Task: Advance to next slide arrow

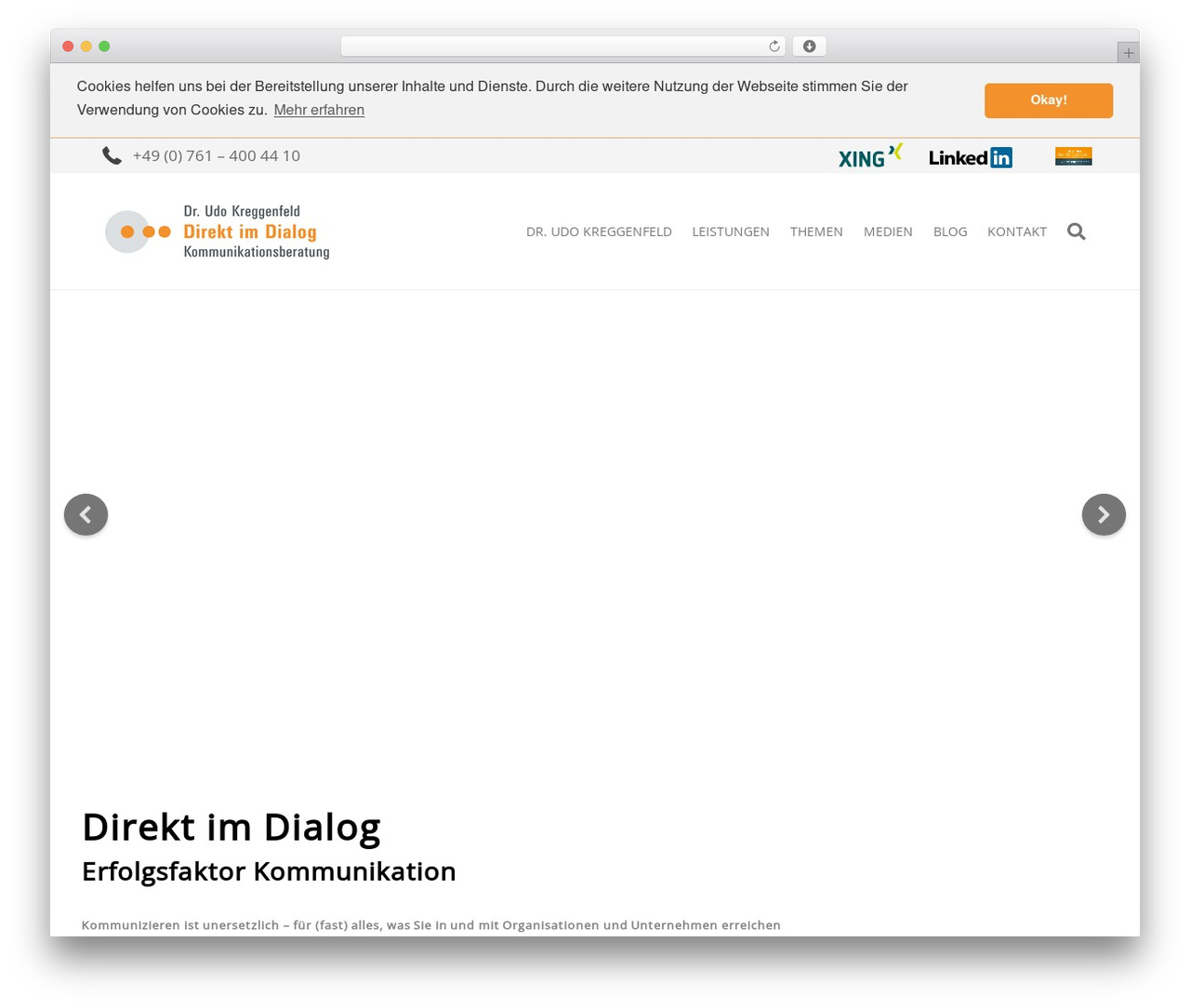Action: (1104, 514)
